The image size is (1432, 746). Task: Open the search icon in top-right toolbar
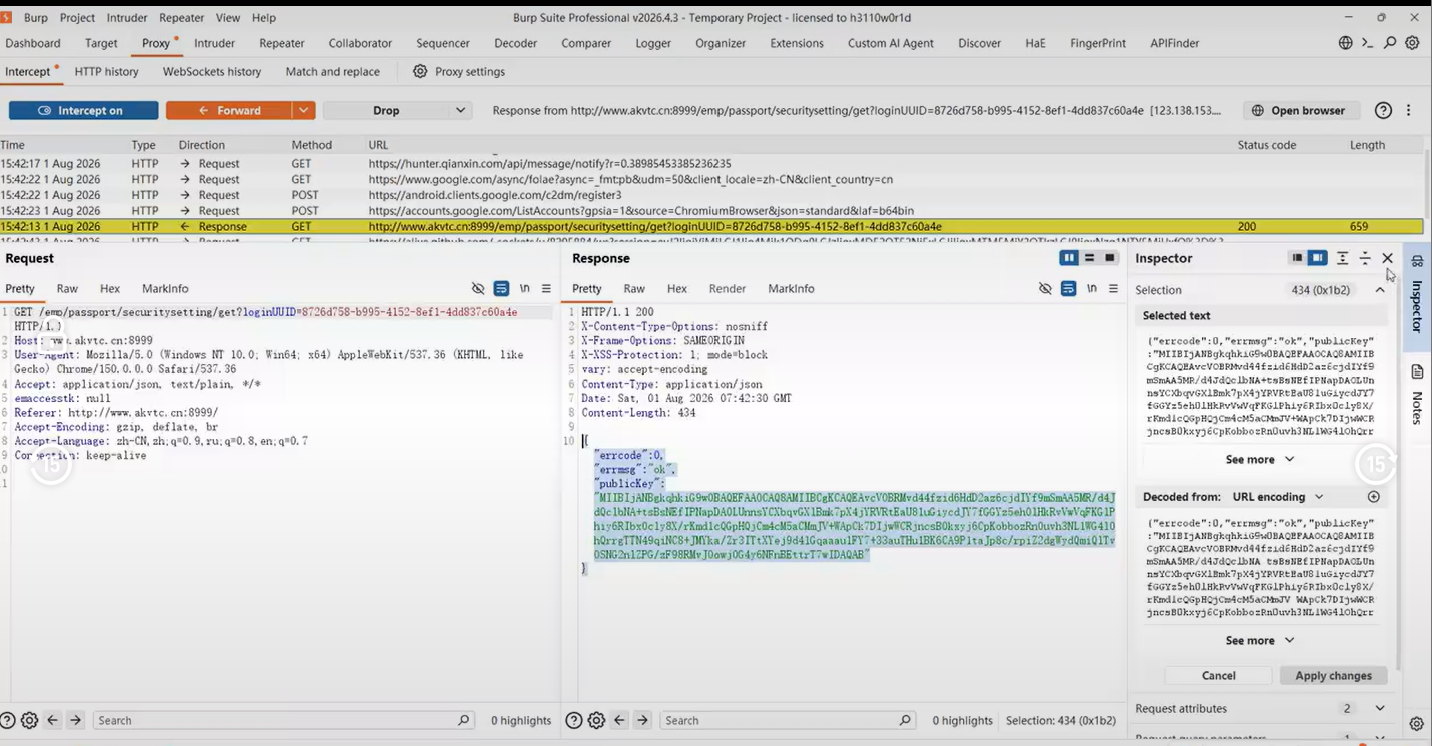point(1390,43)
